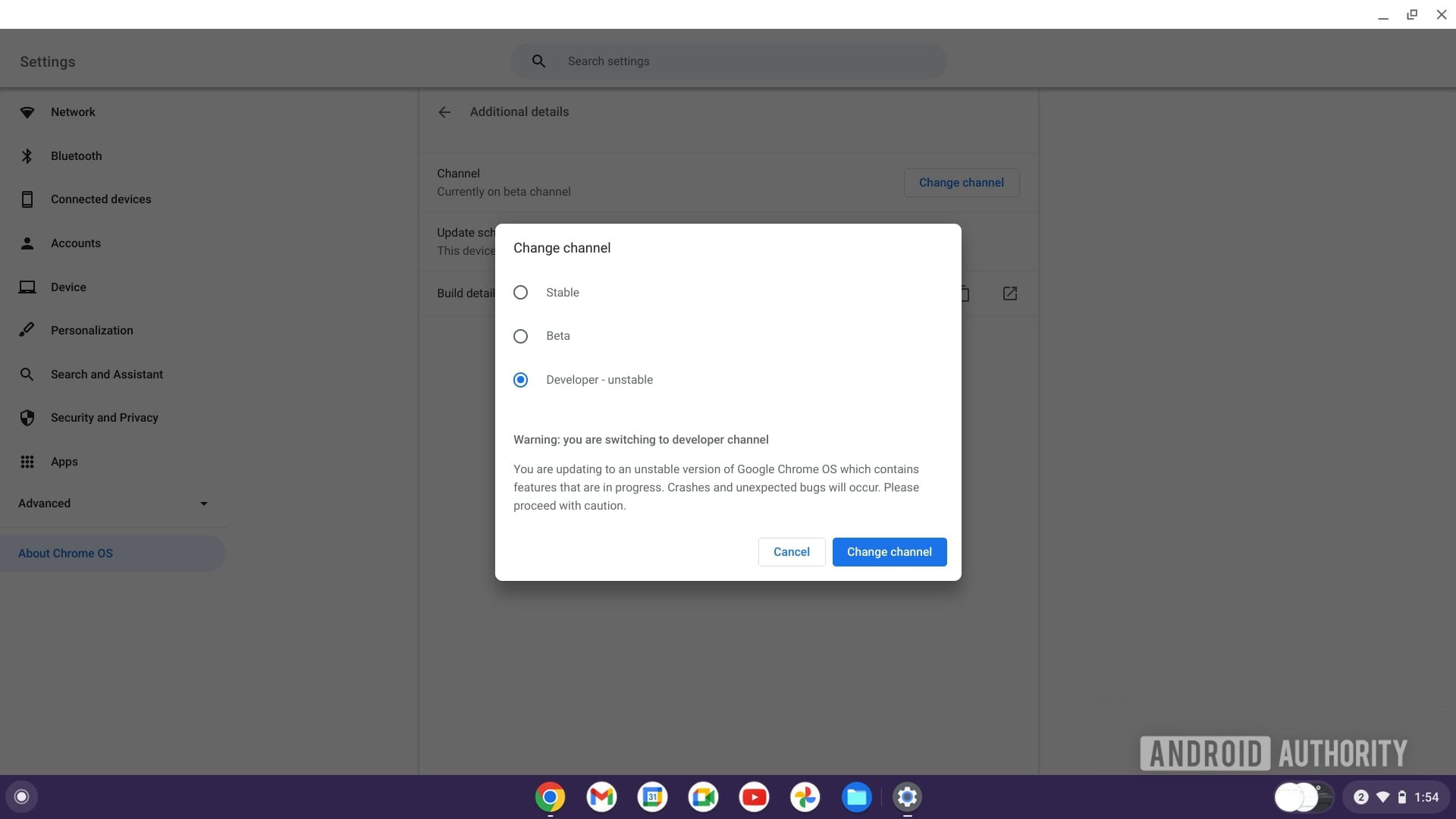Cancel the Change channel dialog
Image resolution: width=1456 pixels, height=819 pixels.
point(791,552)
